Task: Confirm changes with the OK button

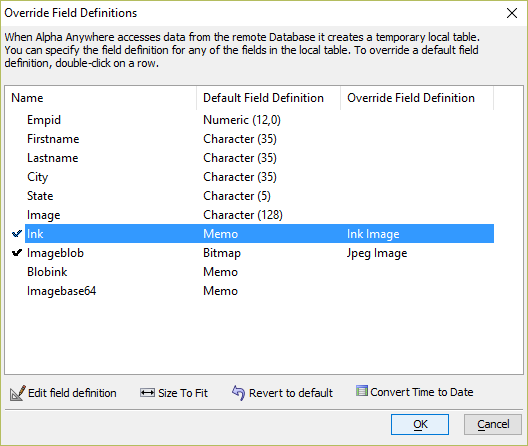Action: point(420,424)
